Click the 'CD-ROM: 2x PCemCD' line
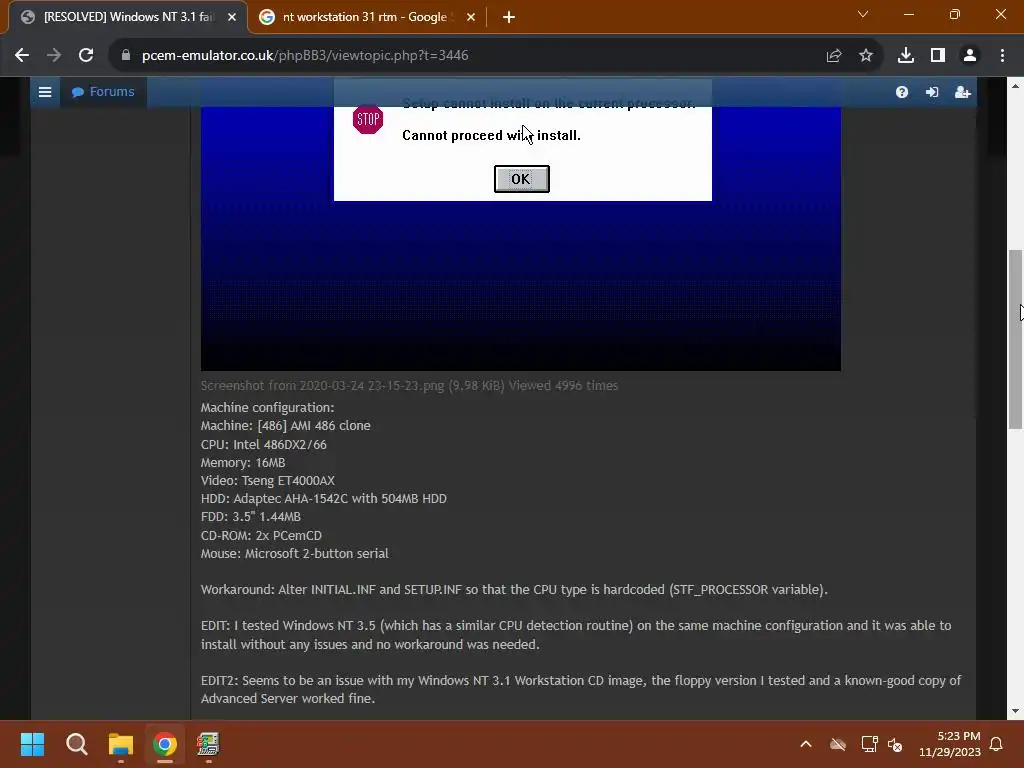Screen dimensions: 1024x768 click(261, 536)
